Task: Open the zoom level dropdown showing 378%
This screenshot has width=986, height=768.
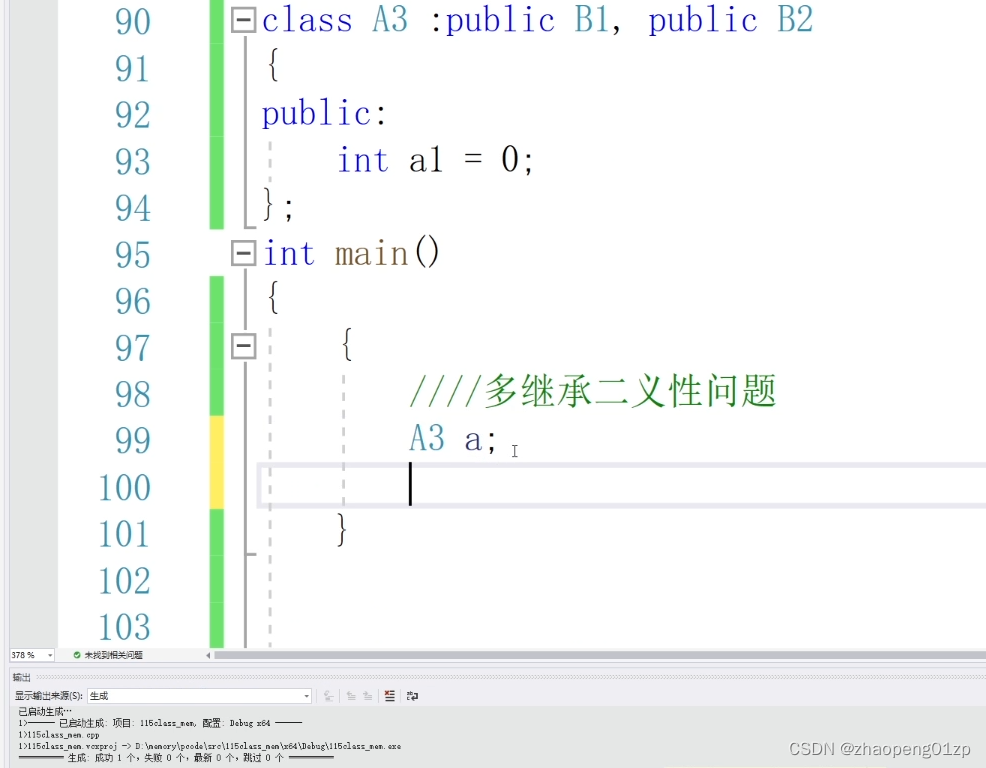Action: 30,654
